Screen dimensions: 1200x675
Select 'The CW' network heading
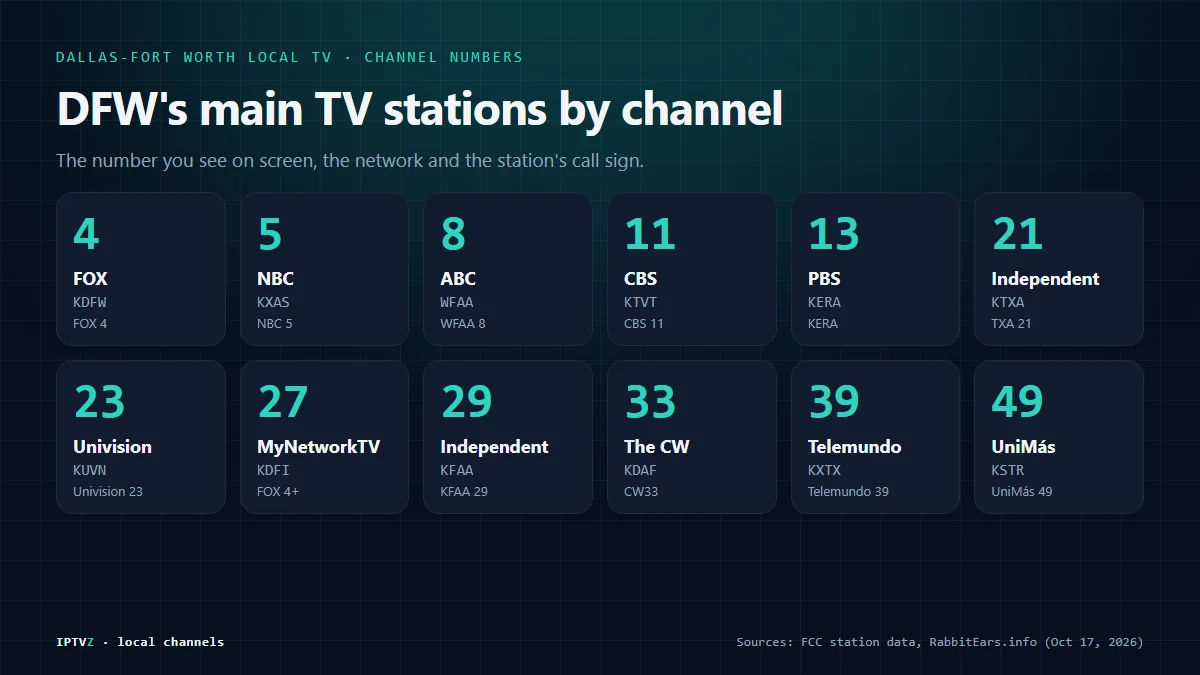pyautogui.click(x=657, y=447)
